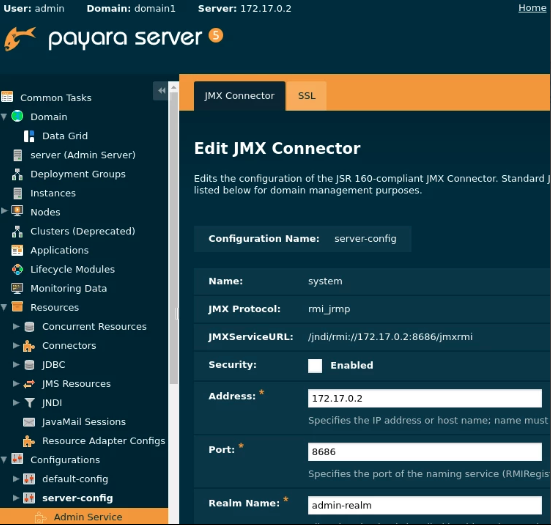The height and width of the screenshot is (525, 551).
Task: Click the rmi_jrmp protocol value
Action: tap(329, 309)
